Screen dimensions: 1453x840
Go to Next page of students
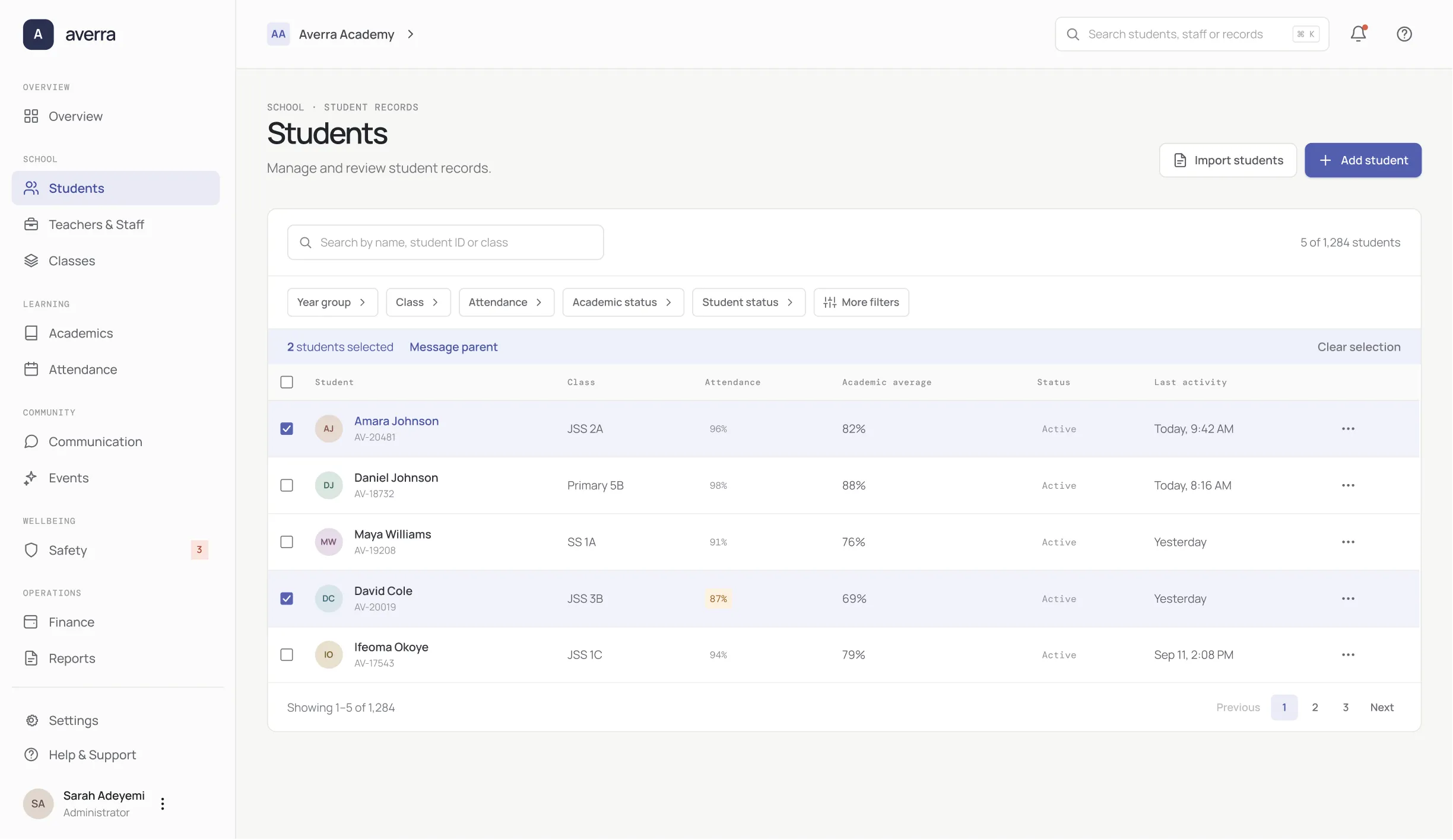(x=1382, y=707)
